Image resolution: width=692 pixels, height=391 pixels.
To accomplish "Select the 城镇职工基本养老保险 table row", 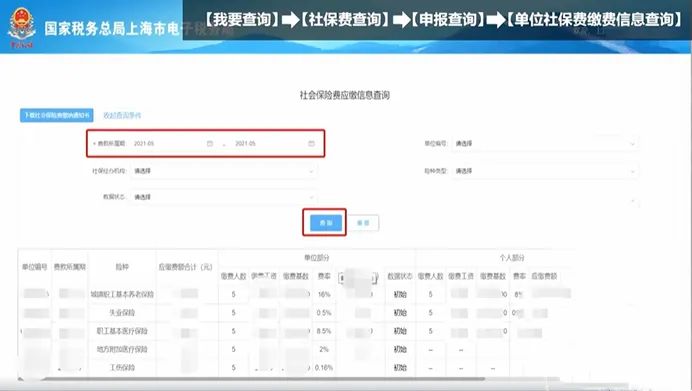I will [296, 294].
